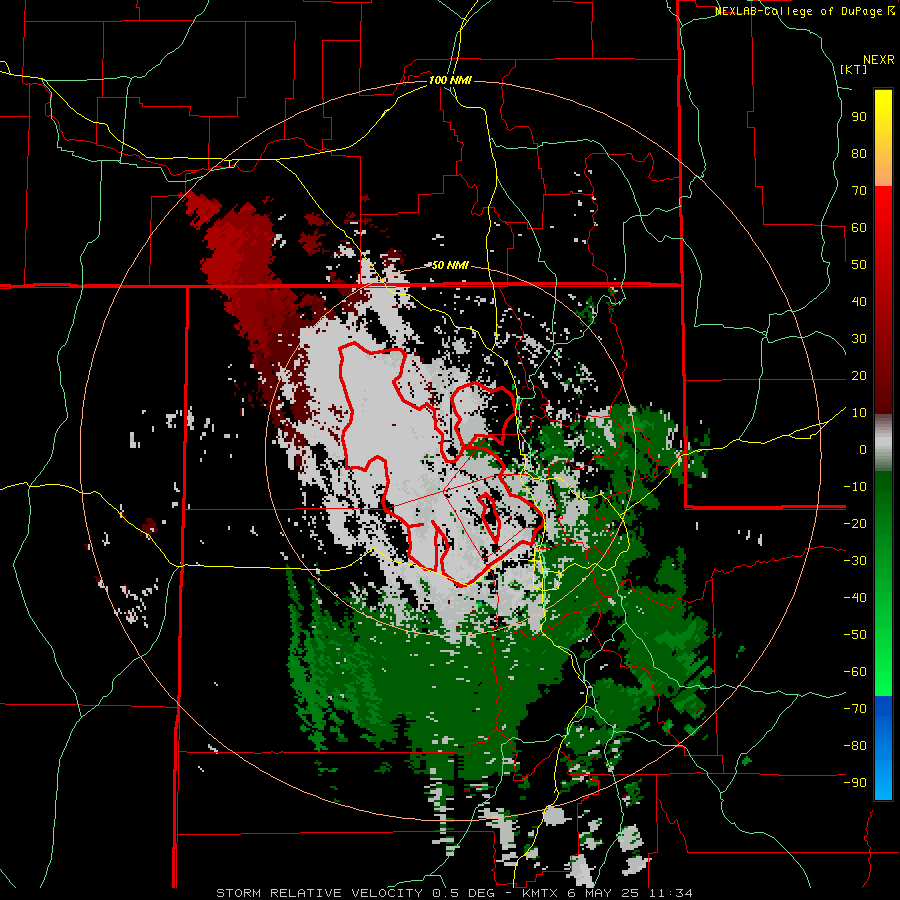Image resolution: width=900 pixels, height=900 pixels.
Task: Click the gray zero-velocity segment of color bar
Action: pos(883,443)
